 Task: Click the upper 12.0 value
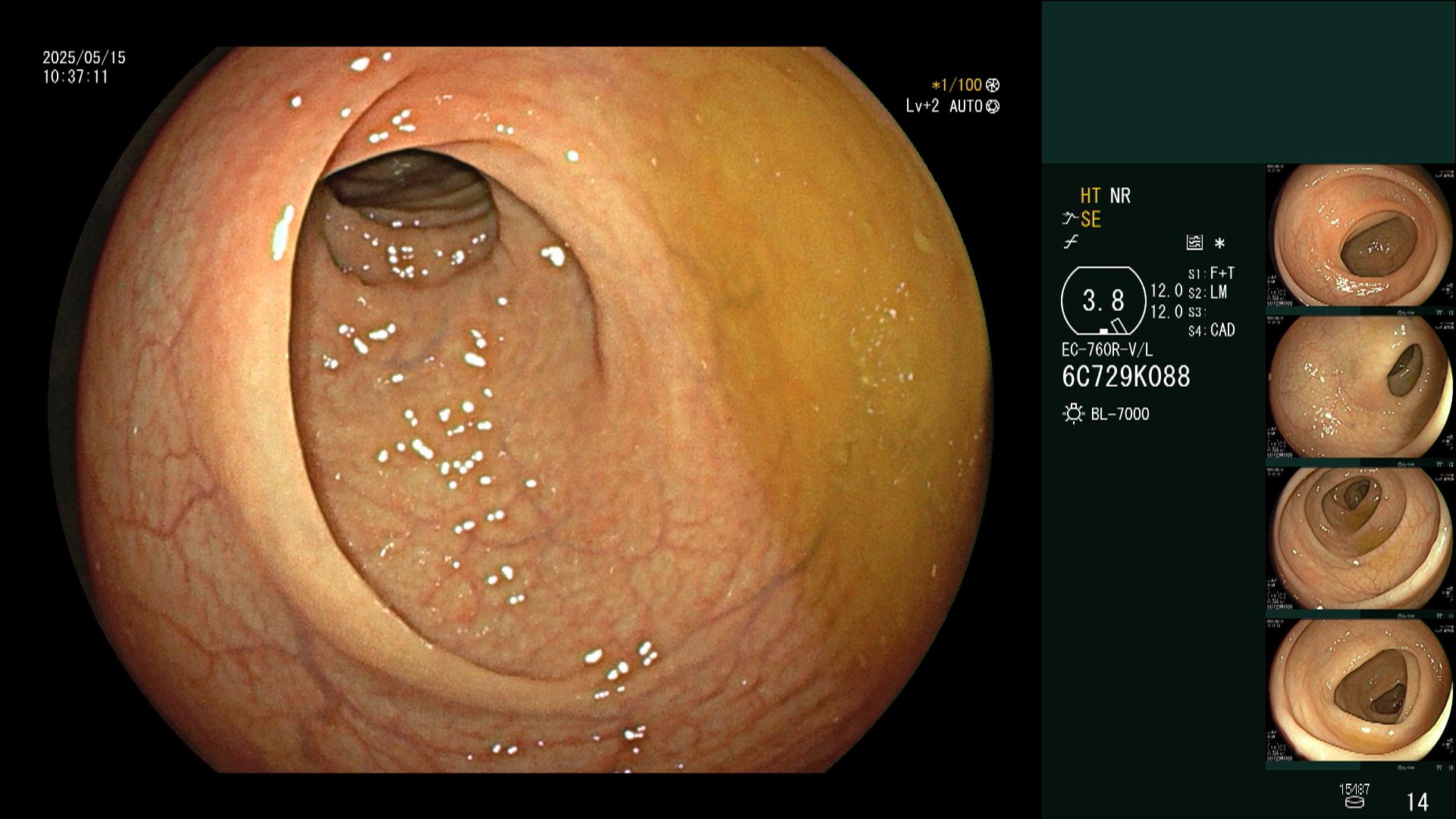[x=1166, y=291]
